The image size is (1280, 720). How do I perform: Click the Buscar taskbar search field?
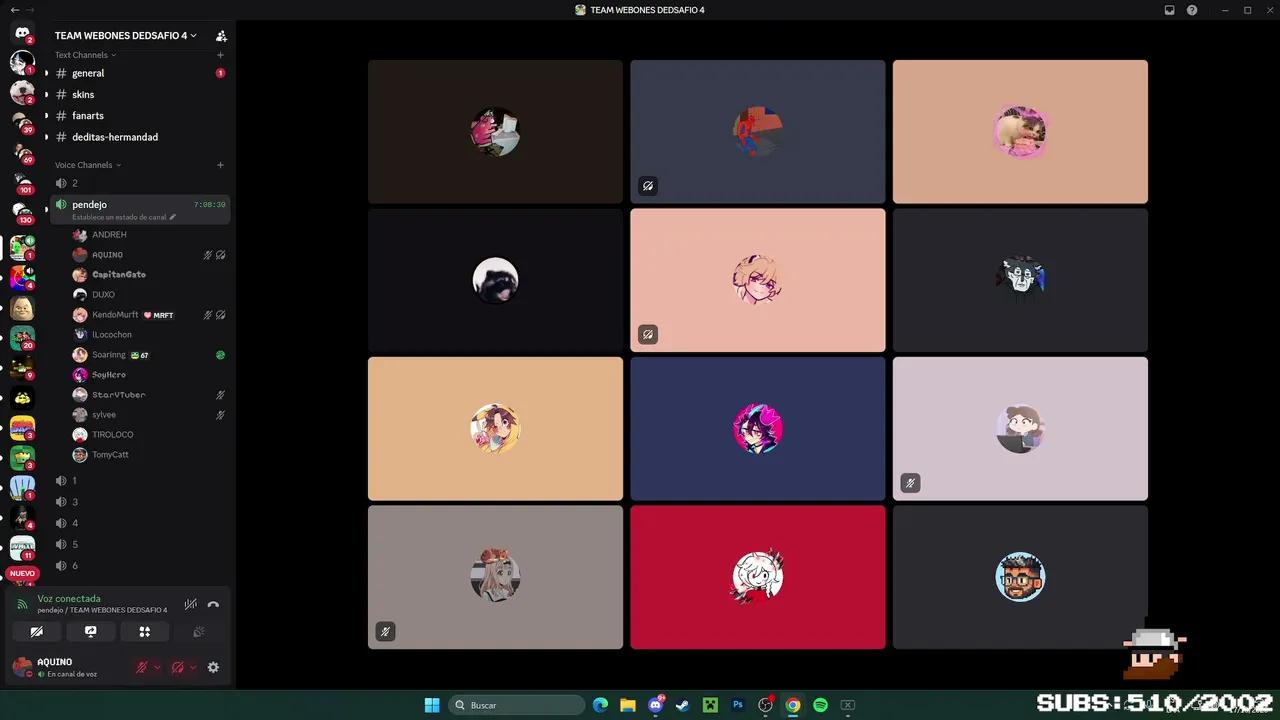coord(516,705)
